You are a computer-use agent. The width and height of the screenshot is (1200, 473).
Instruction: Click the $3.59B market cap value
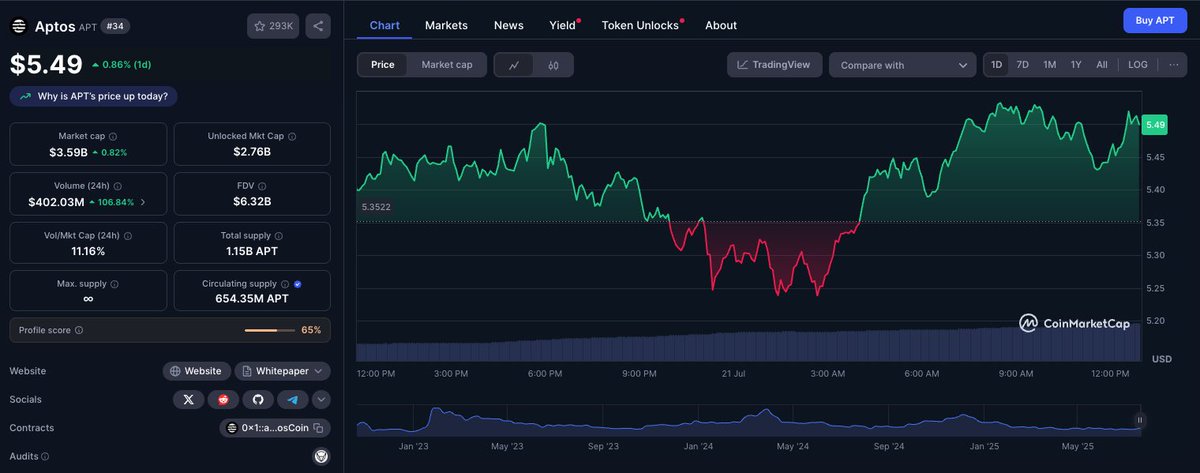click(x=68, y=152)
